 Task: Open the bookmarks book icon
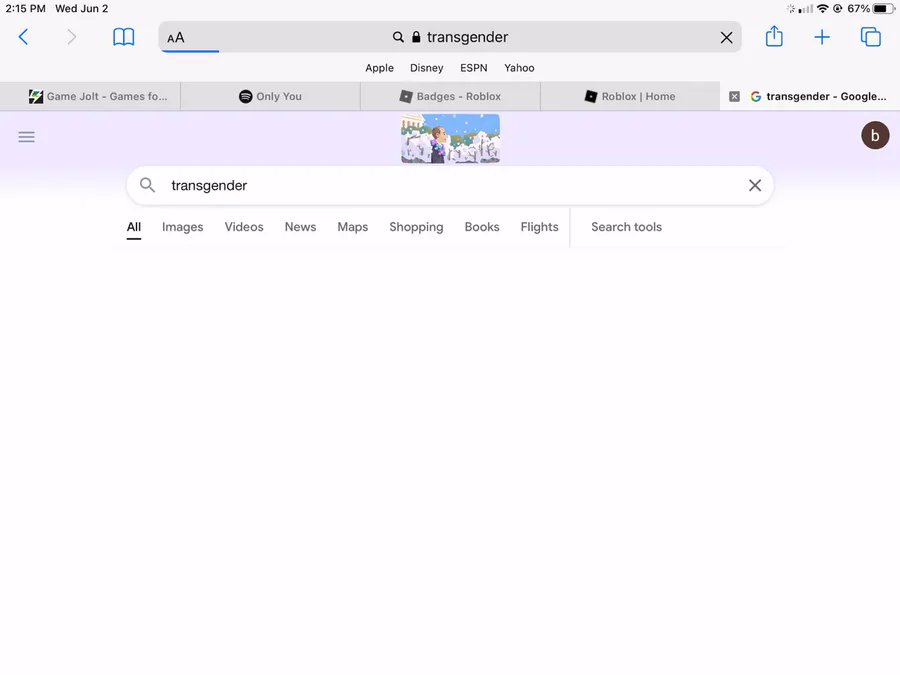coord(123,37)
